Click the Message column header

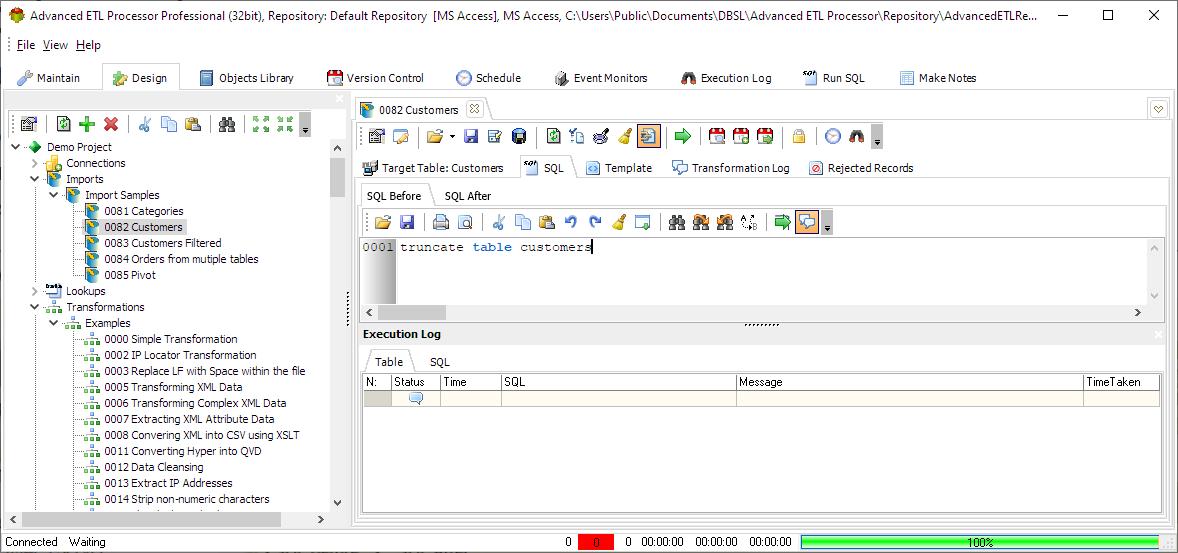point(910,382)
